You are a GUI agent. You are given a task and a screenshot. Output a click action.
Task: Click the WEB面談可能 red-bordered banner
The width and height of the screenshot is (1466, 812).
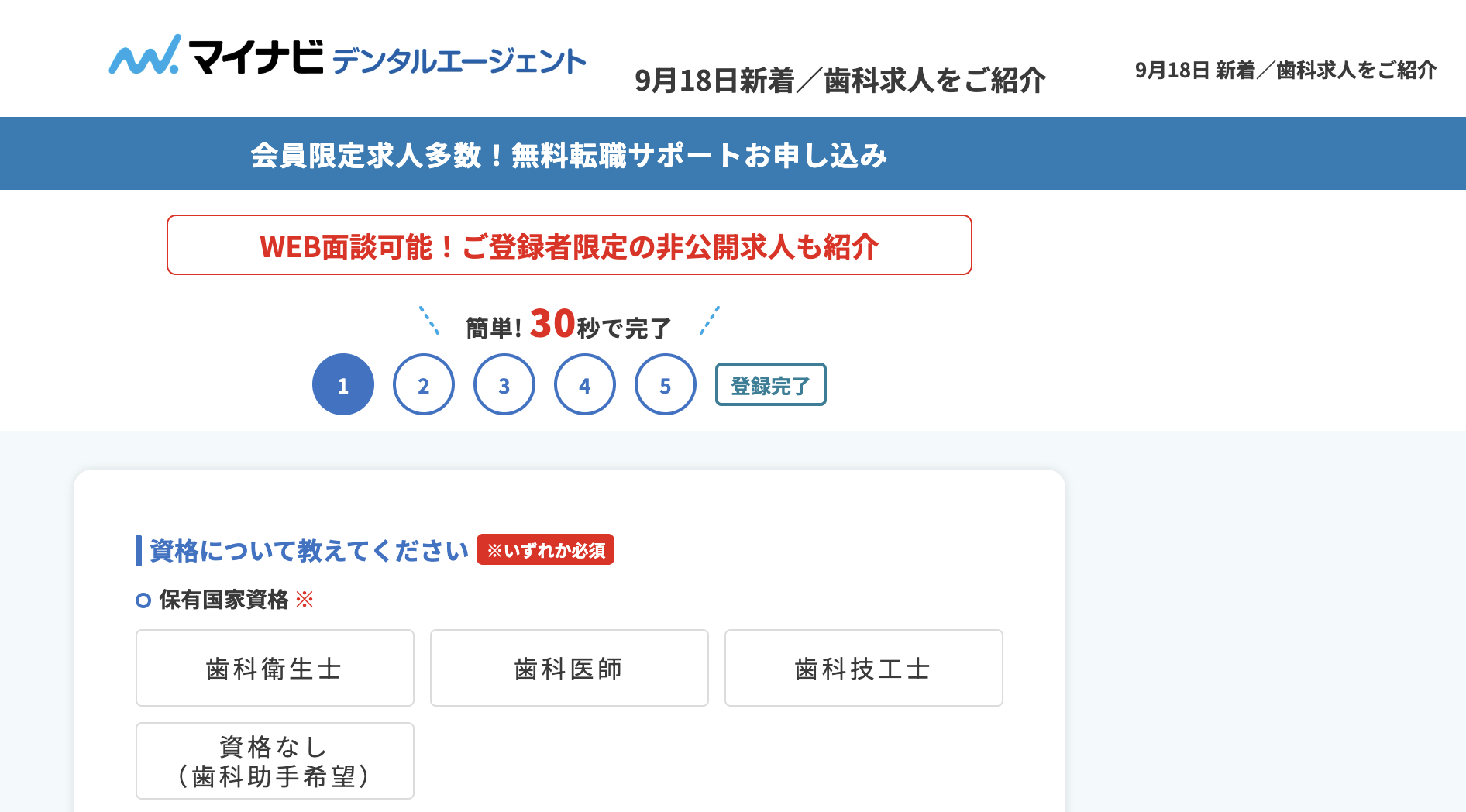point(570,245)
